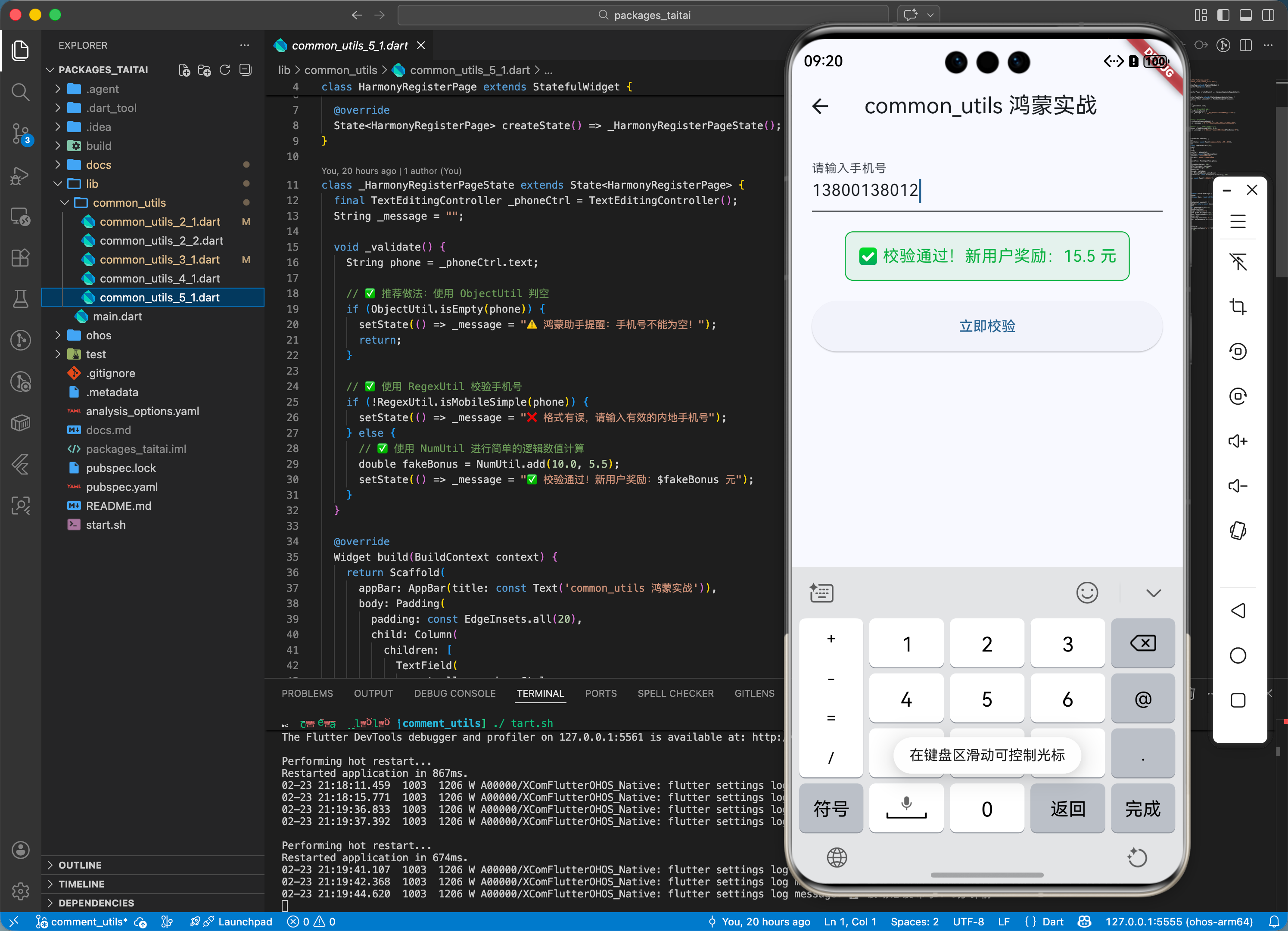This screenshot has width=1288, height=931.
Task: Toggle the primary side bar layout icon
Action: click(x=1223, y=16)
